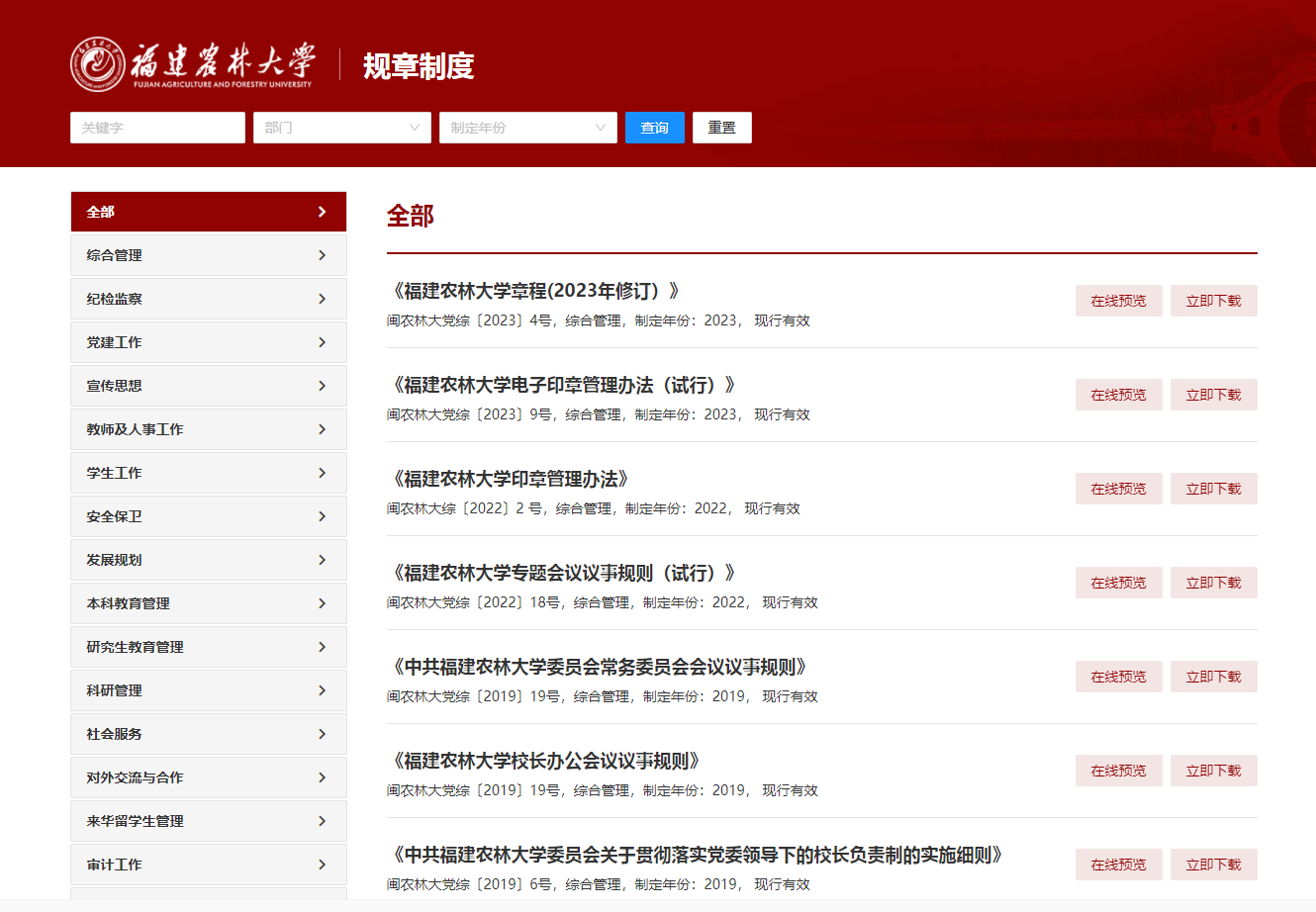Image resolution: width=1316 pixels, height=912 pixels.
Task: Click the chevron arrow next to 本科教育管理
Action: [x=322, y=603]
